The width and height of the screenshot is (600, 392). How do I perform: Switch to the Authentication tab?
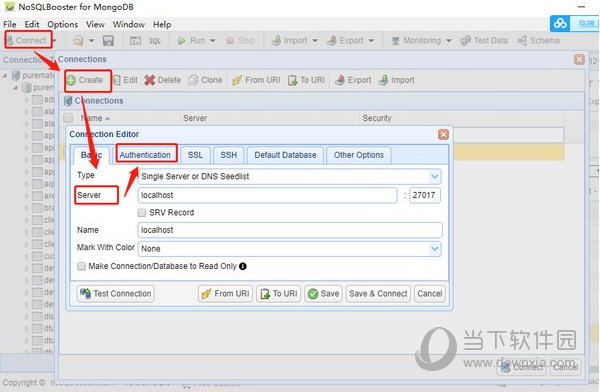tap(145, 155)
